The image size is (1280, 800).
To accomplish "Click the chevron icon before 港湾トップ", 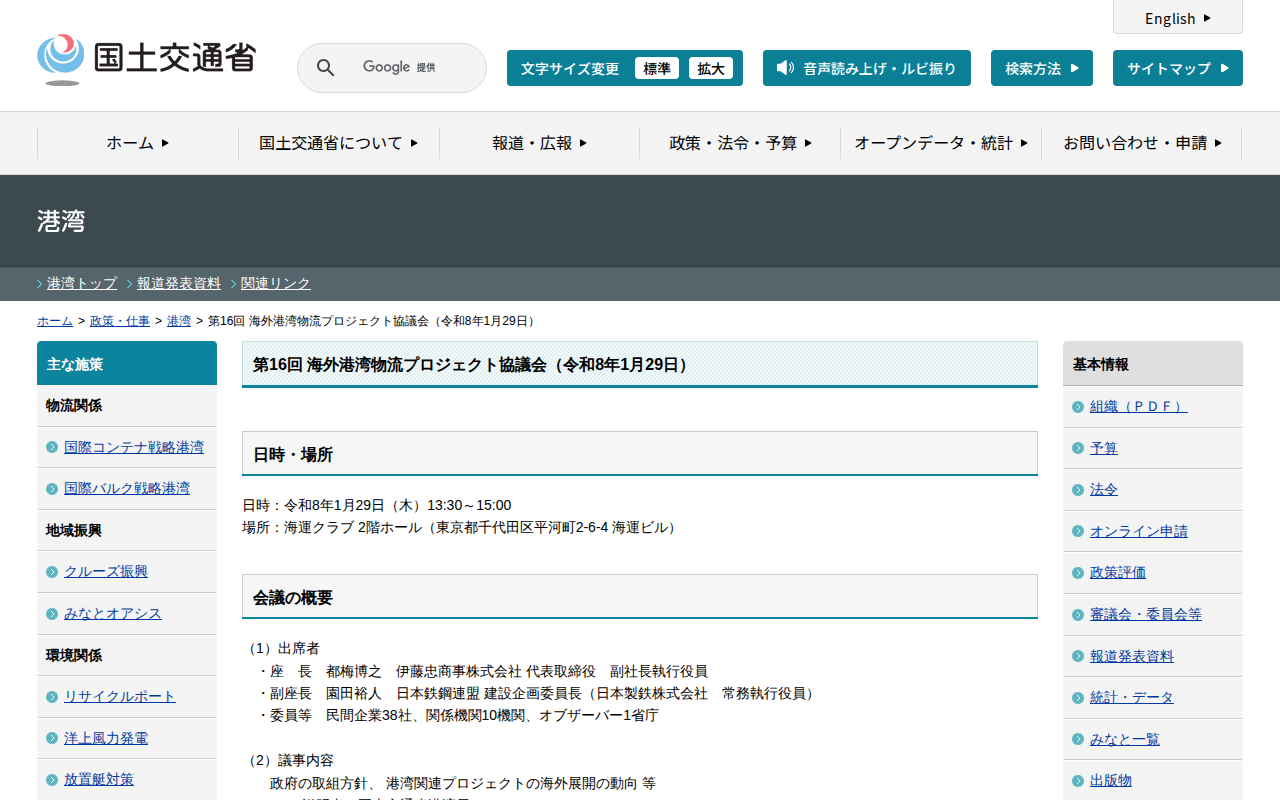I will 40,284.
